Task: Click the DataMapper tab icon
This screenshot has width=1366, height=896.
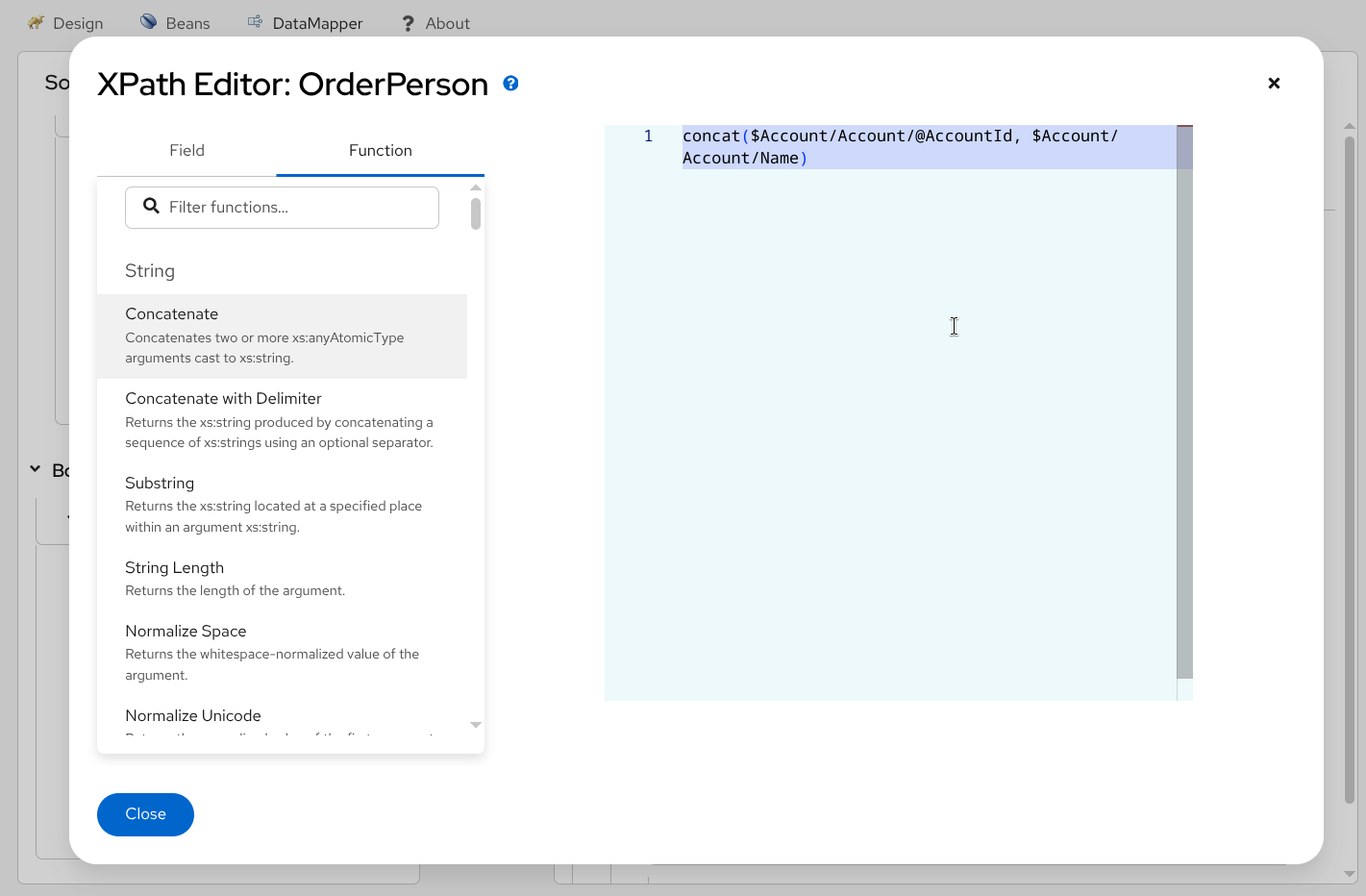Action: [x=255, y=22]
